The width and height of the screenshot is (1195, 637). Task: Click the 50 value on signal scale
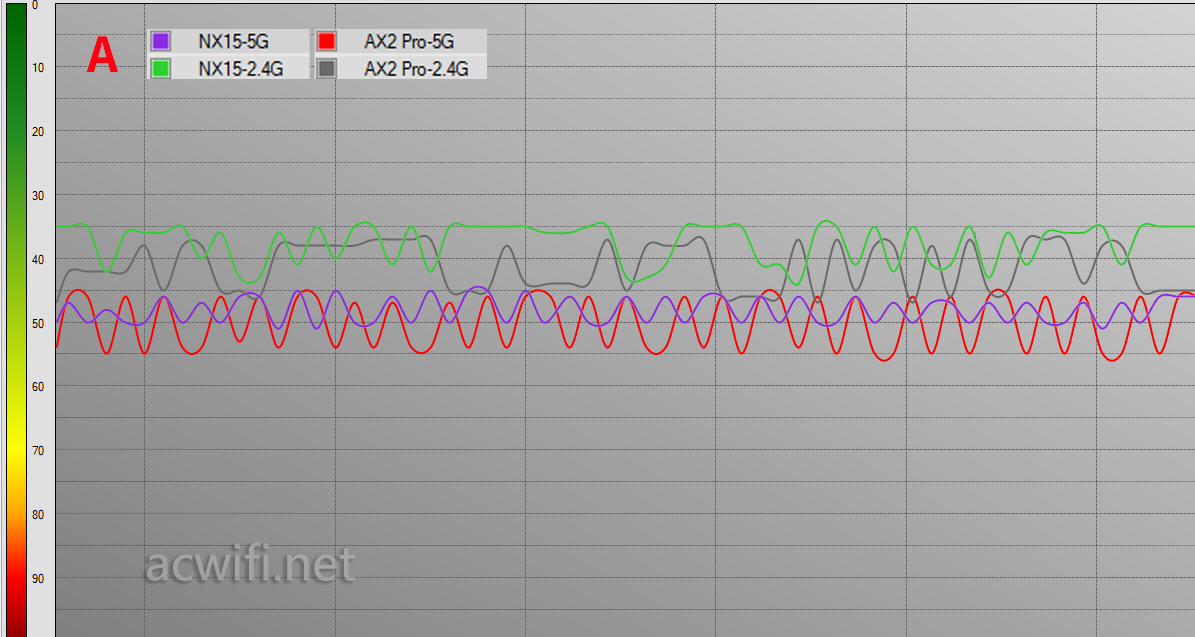click(38, 324)
